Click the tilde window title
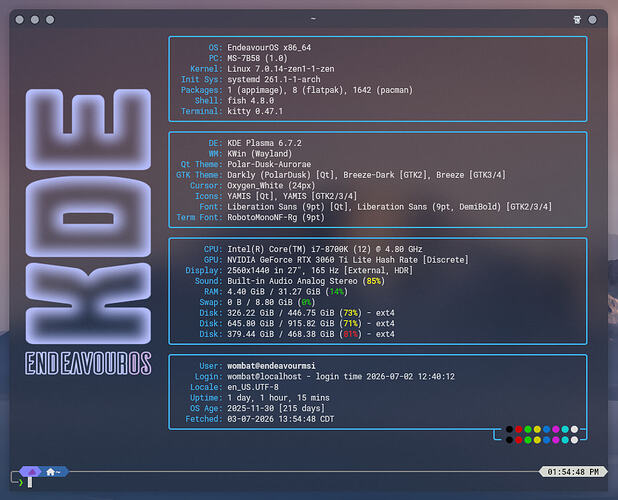 click(313, 19)
